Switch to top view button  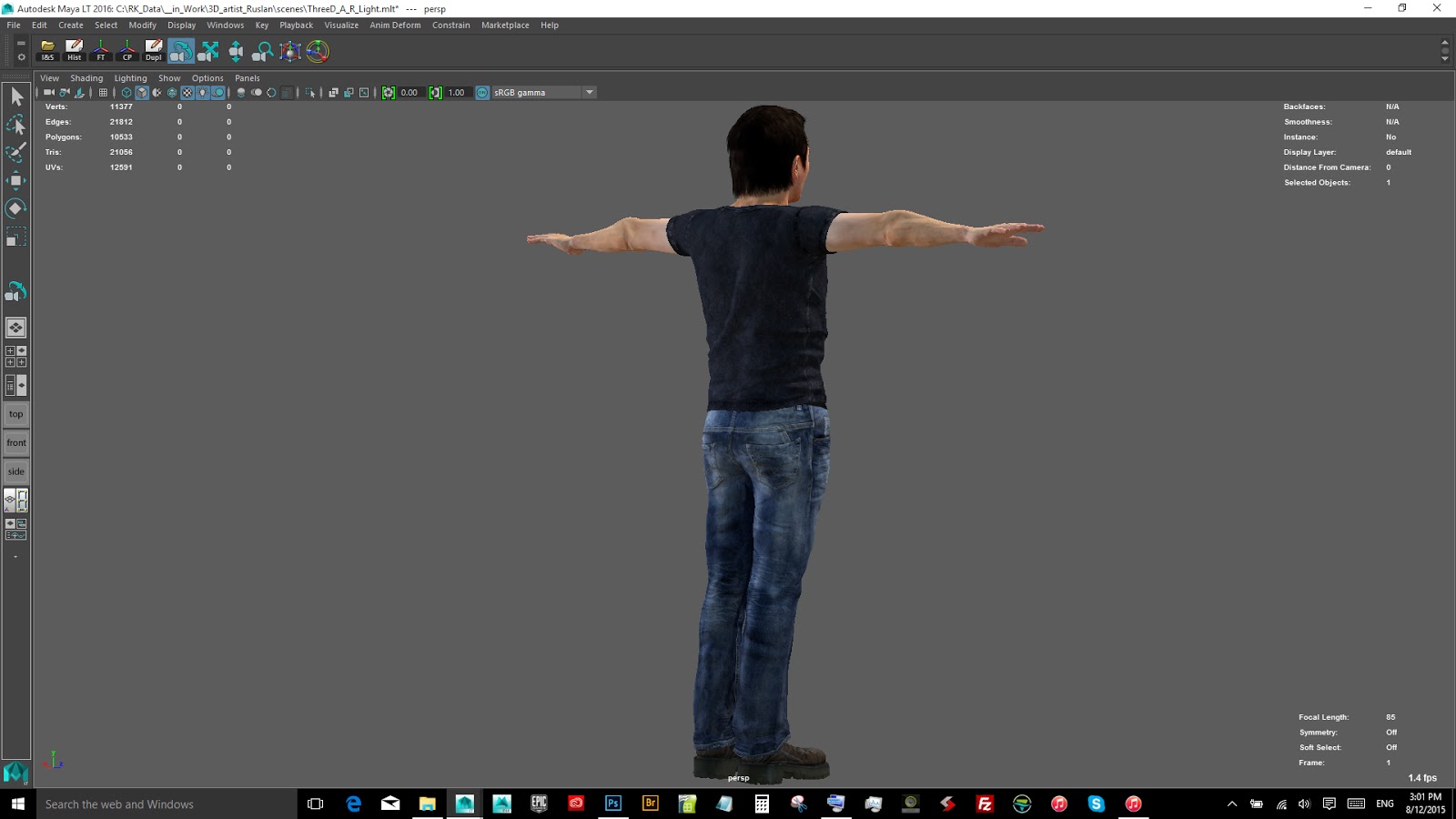[x=16, y=414]
